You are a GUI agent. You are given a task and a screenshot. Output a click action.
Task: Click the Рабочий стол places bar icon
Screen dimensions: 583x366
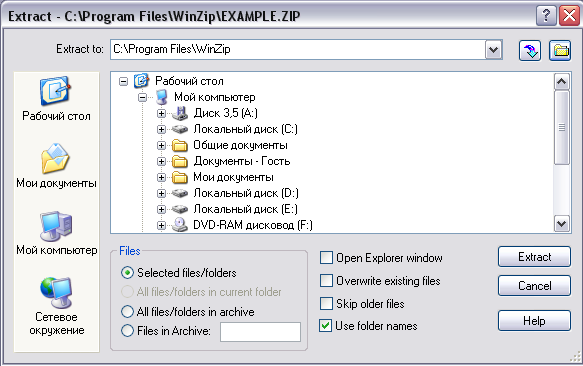56,91
